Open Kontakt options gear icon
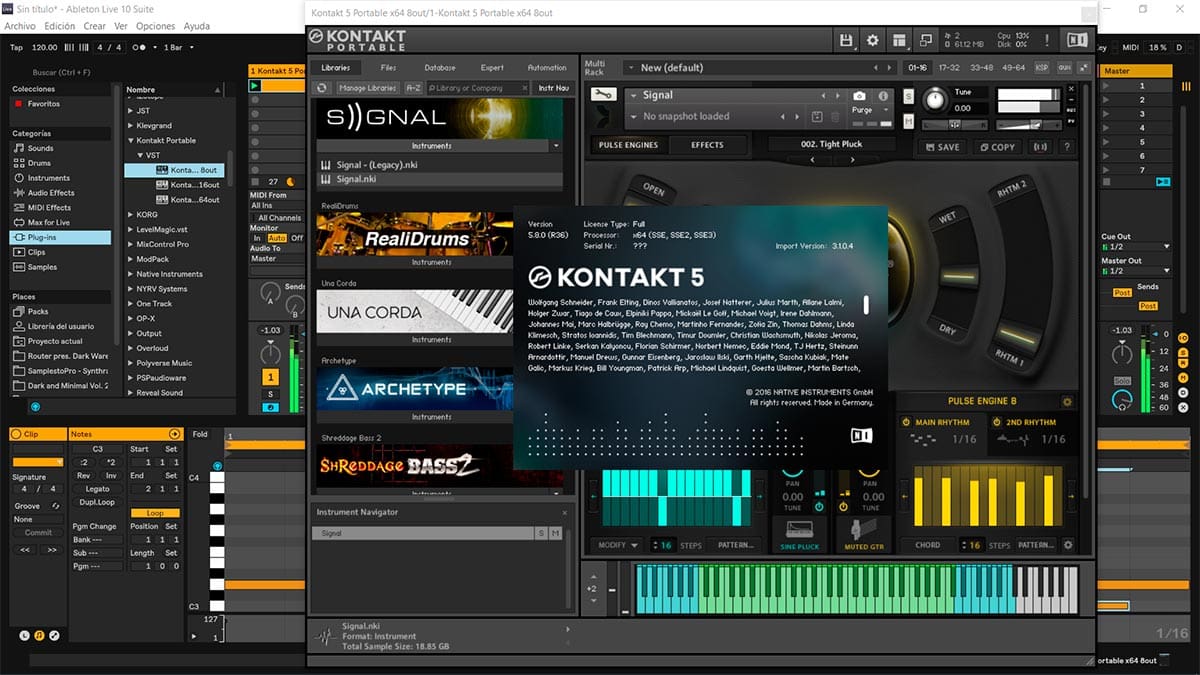Image resolution: width=1200 pixels, height=675 pixels. (873, 40)
